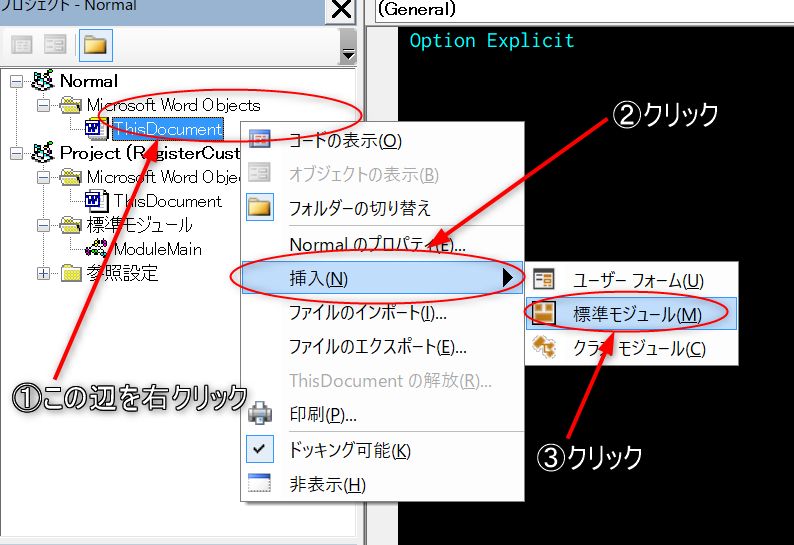Screen dimensions: 794x545
Task: Toggle the ドッキング可能 checkmark
Action: pos(260,449)
